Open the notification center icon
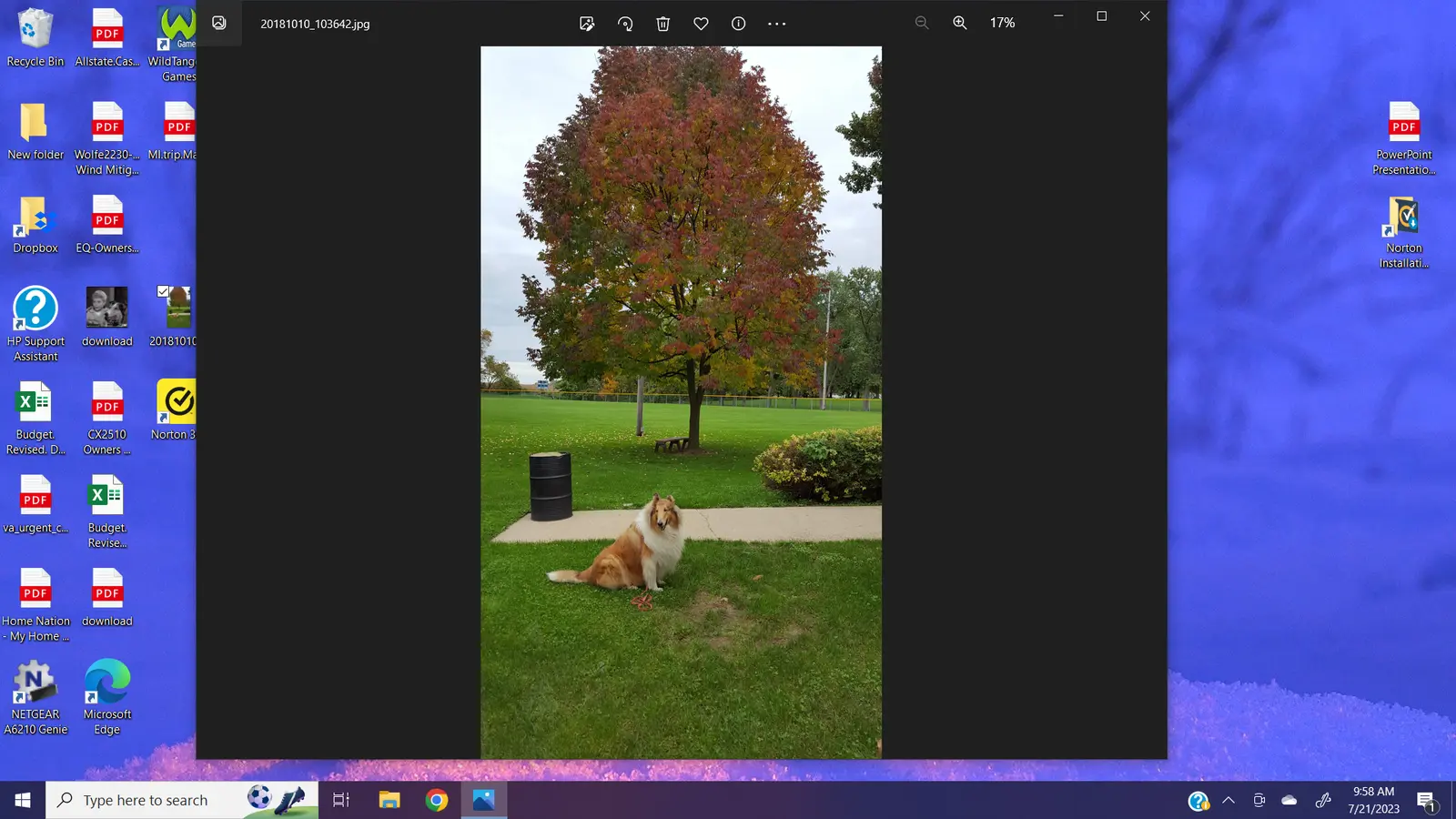The image size is (1456, 819). pyautogui.click(x=1426, y=801)
